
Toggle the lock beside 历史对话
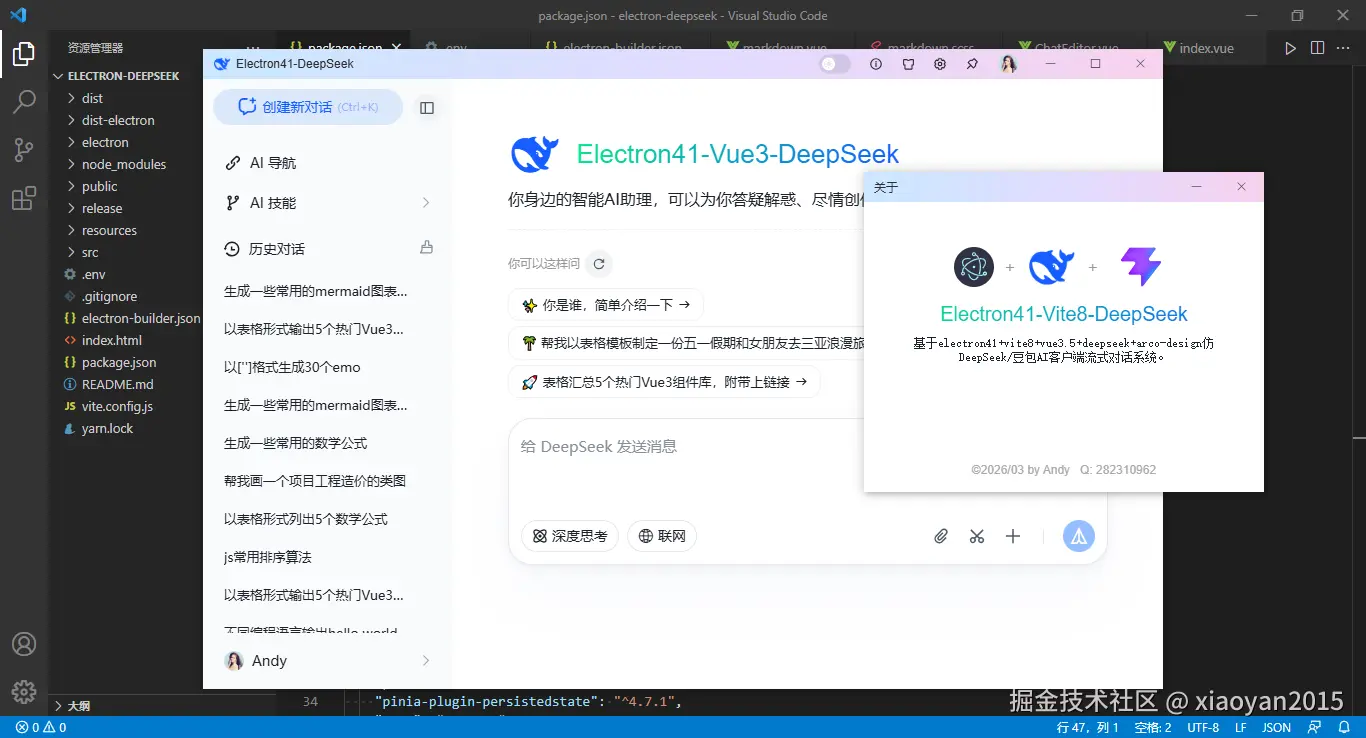pyautogui.click(x=427, y=246)
